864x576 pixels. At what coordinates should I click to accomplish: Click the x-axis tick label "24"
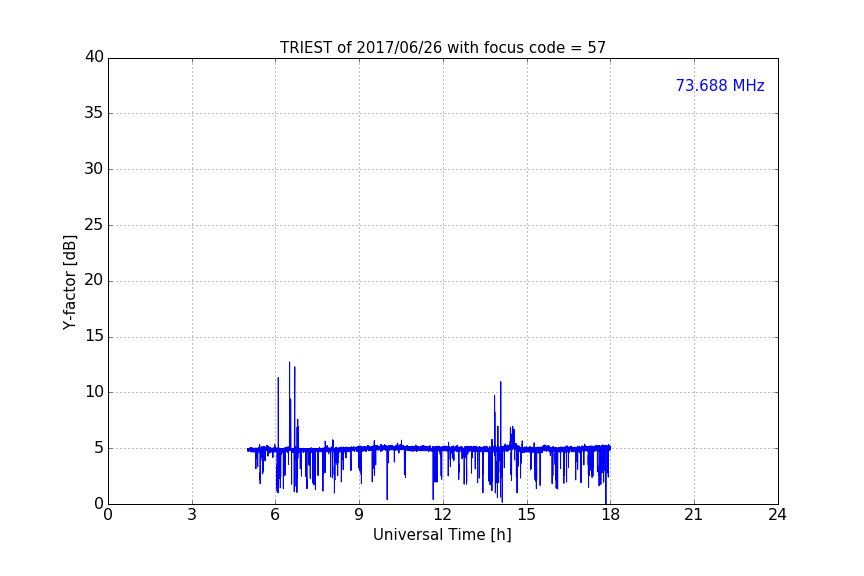click(x=777, y=515)
